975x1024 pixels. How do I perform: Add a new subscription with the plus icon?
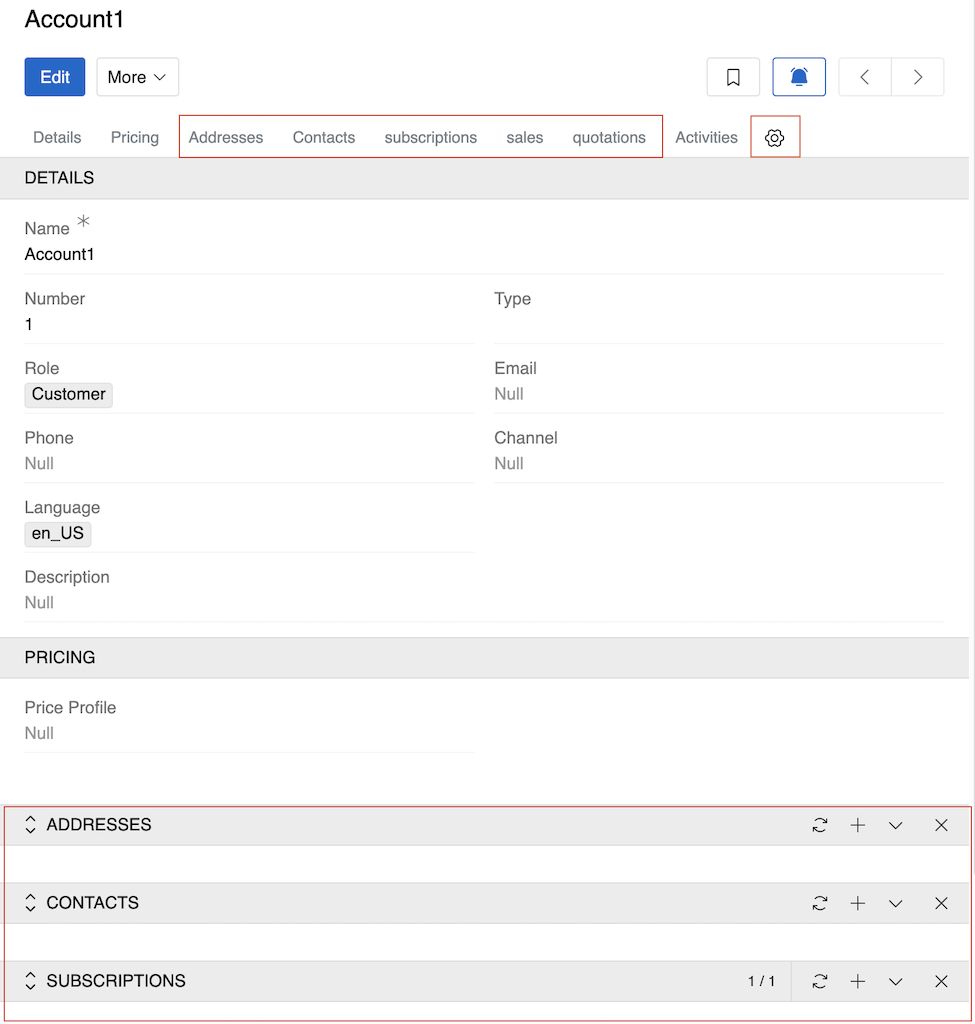[x=857, y=981]
